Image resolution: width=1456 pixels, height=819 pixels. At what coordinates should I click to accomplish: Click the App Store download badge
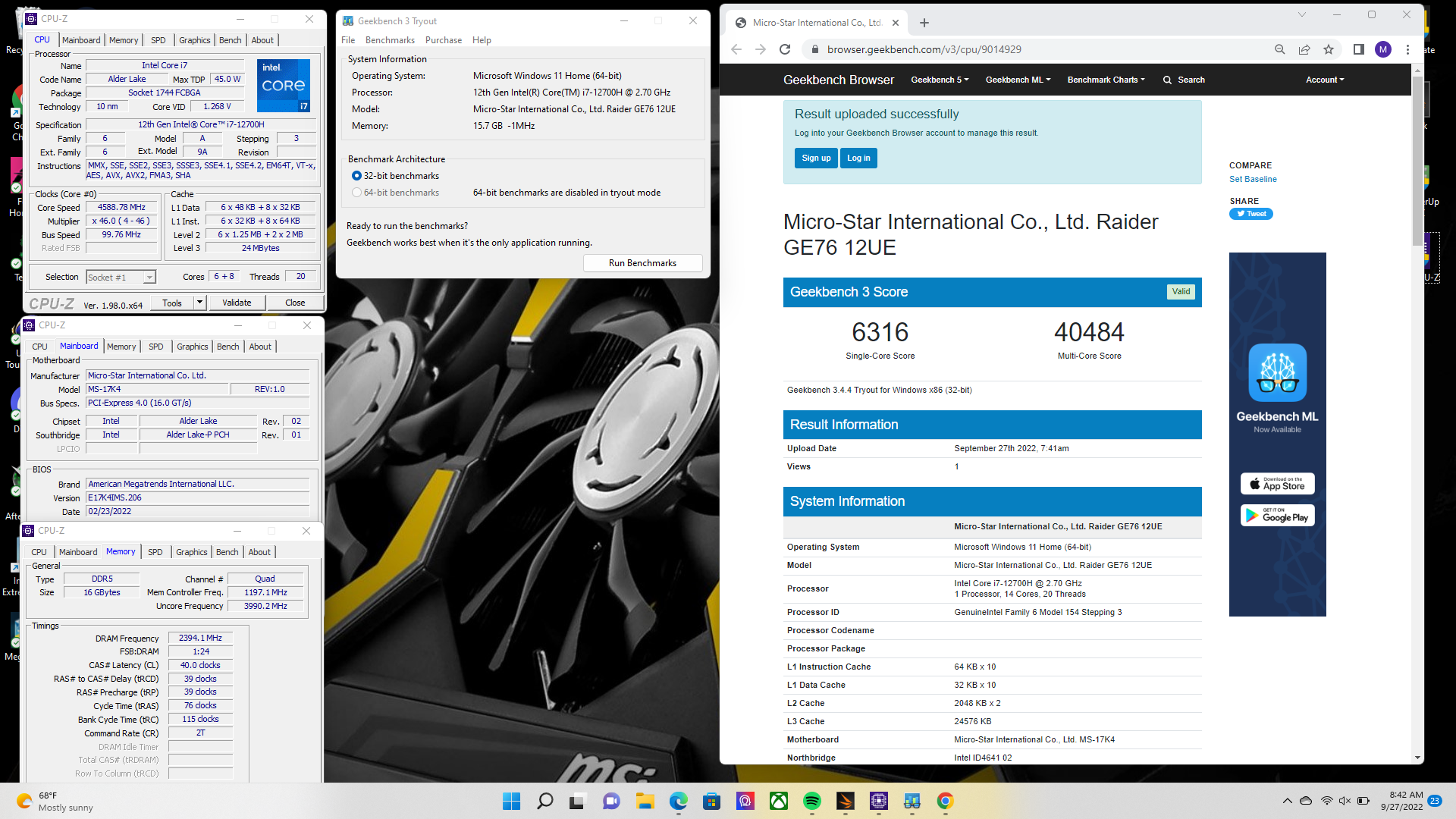point(1278,484)
